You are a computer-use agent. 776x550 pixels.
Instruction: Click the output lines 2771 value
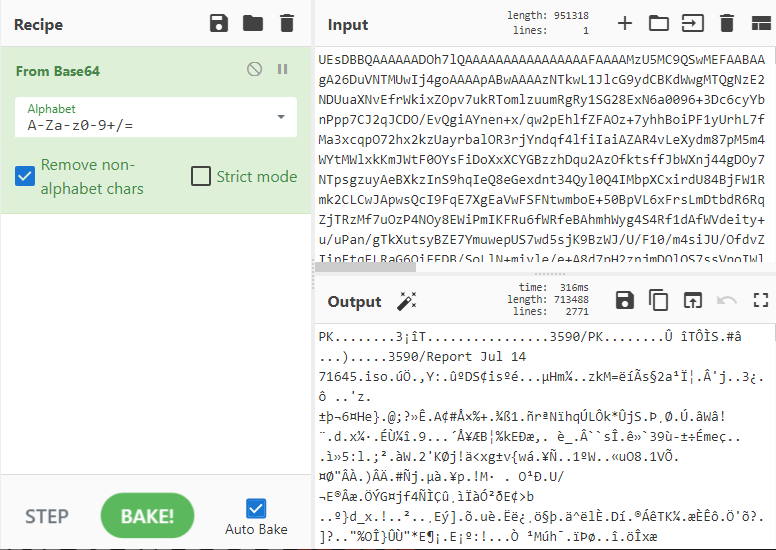[577, 311]
